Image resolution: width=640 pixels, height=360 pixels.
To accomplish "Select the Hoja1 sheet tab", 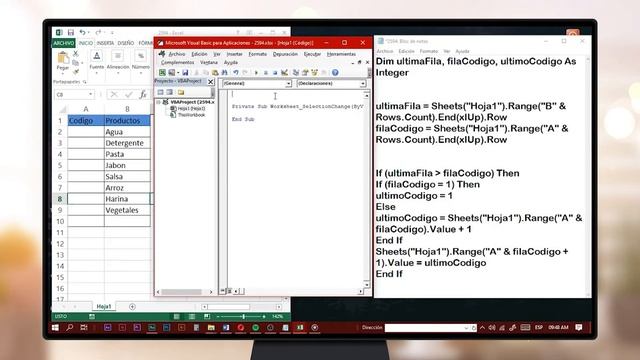I will click(104, 307).
